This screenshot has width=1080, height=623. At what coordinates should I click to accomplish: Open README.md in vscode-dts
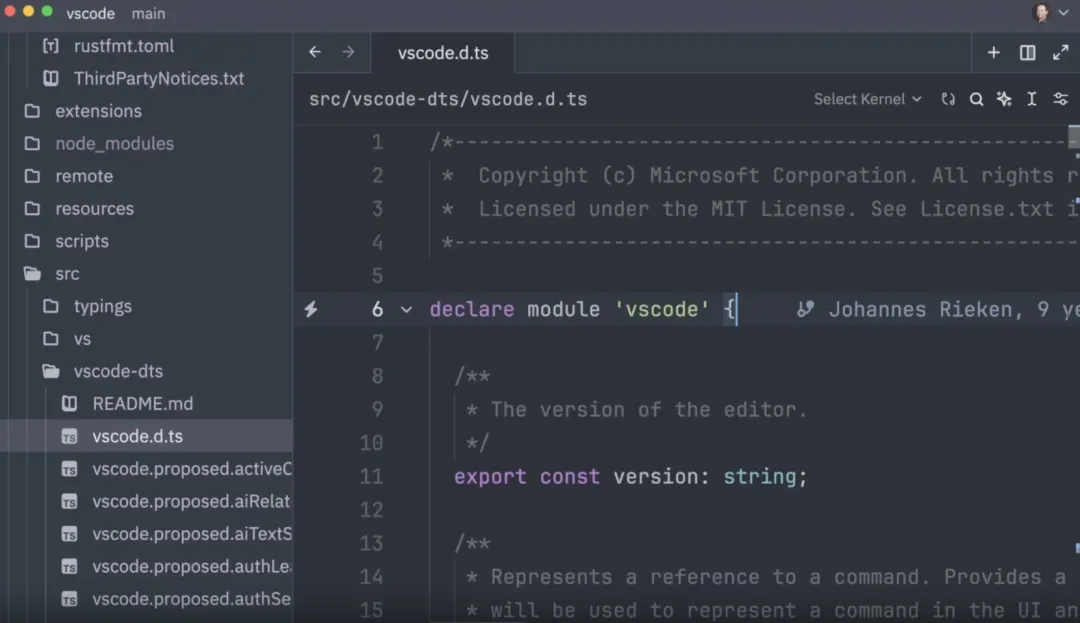143,403
